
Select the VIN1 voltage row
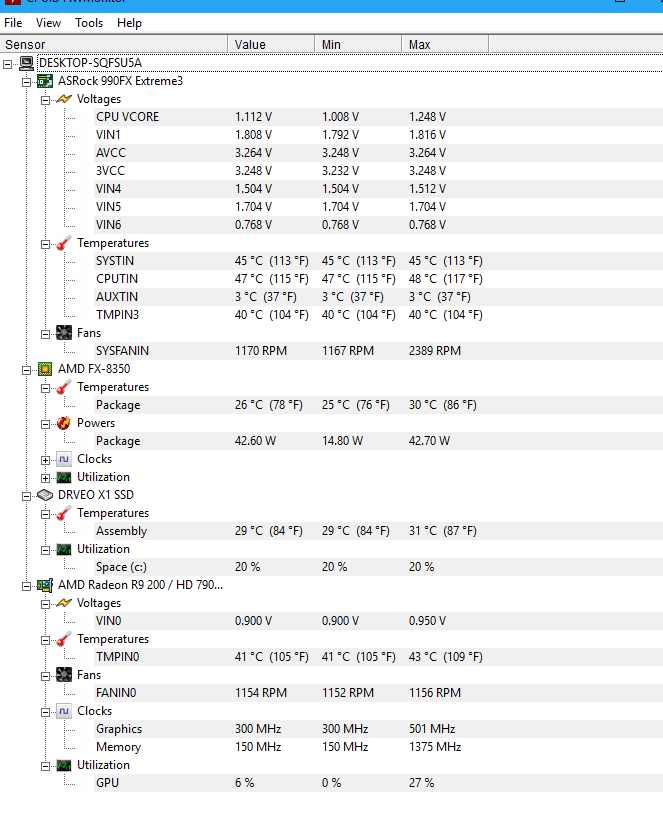coord(378,135)
